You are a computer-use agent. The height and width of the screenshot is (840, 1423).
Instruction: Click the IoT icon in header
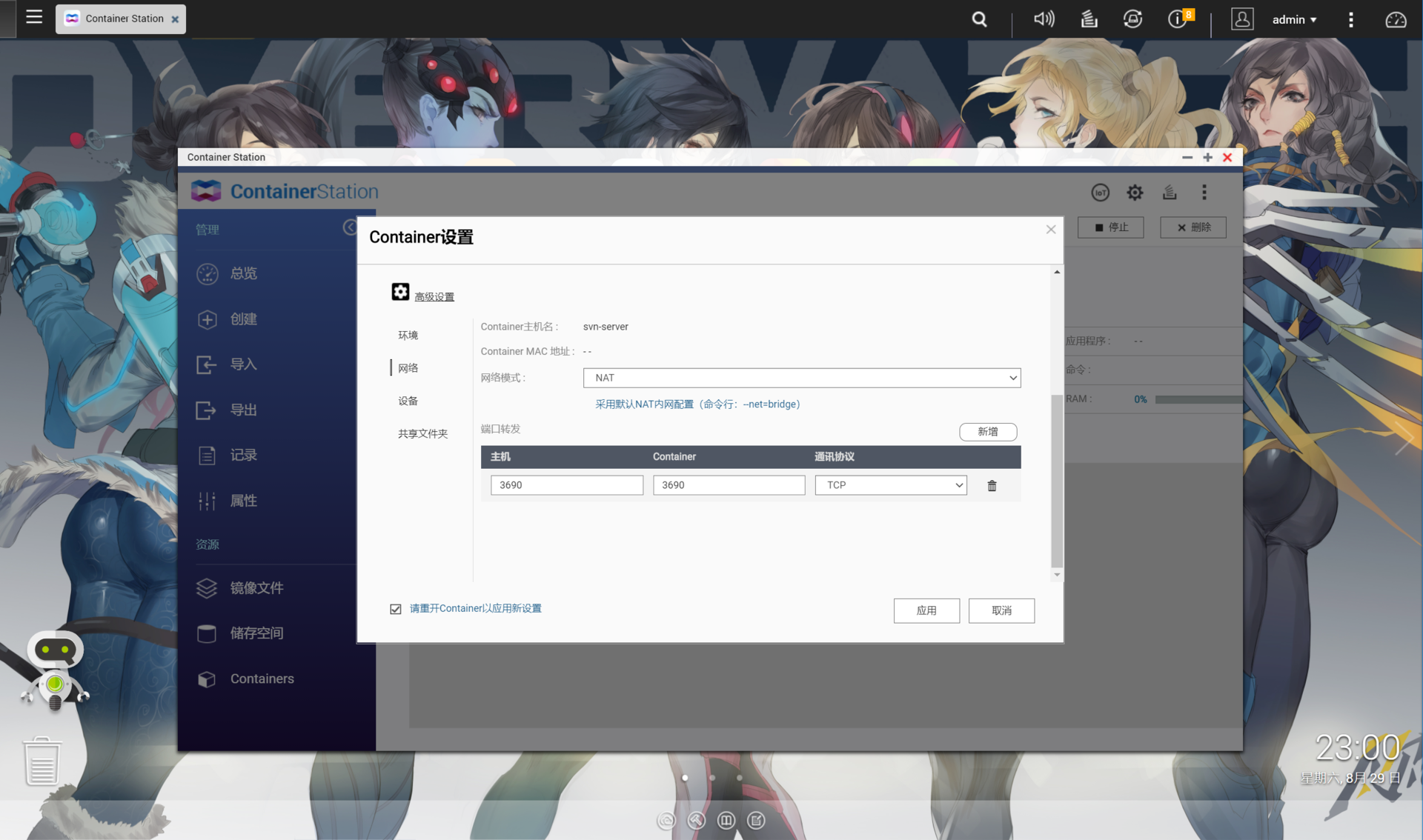pos(1100,193)
